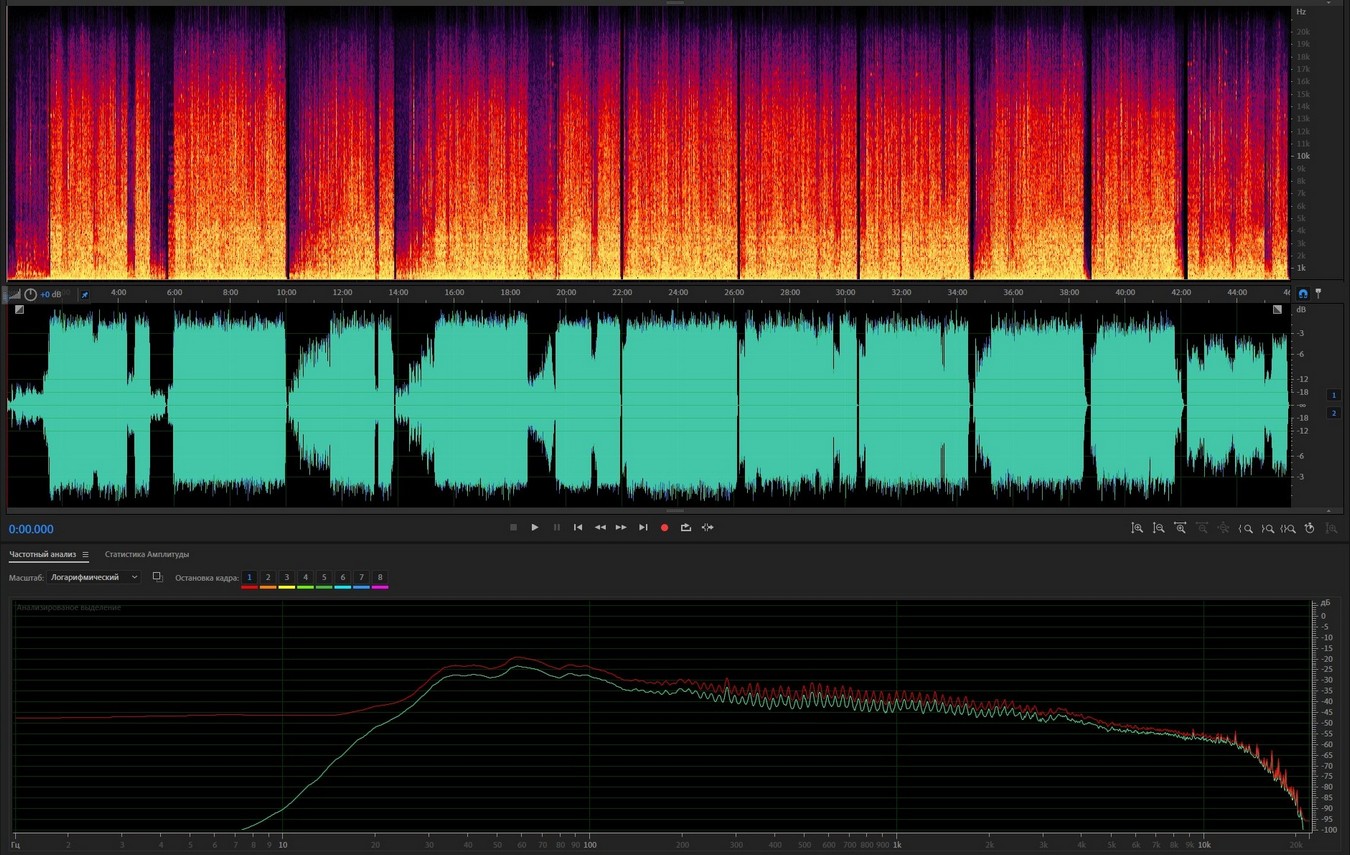The width and height of the screenshot is (1350, 855).
Task: Click the pin icon beside the +0 dB gain
Action: point(85,295)
